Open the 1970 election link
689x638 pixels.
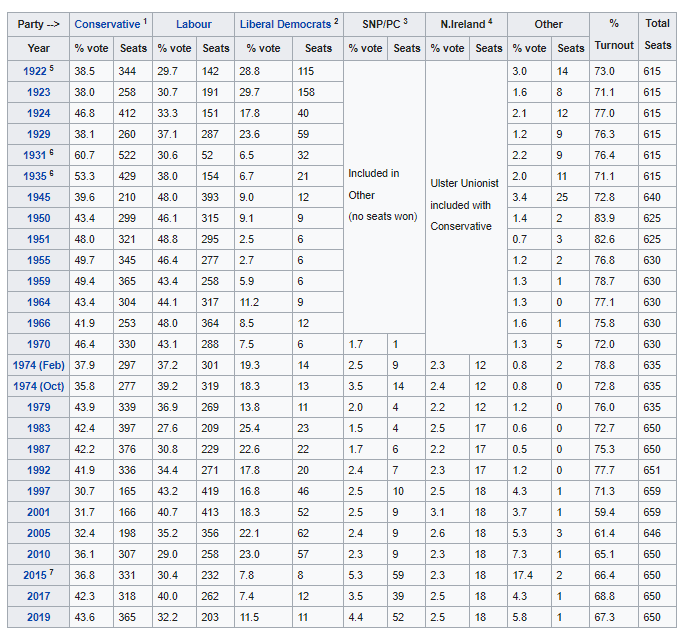point(39,344)
